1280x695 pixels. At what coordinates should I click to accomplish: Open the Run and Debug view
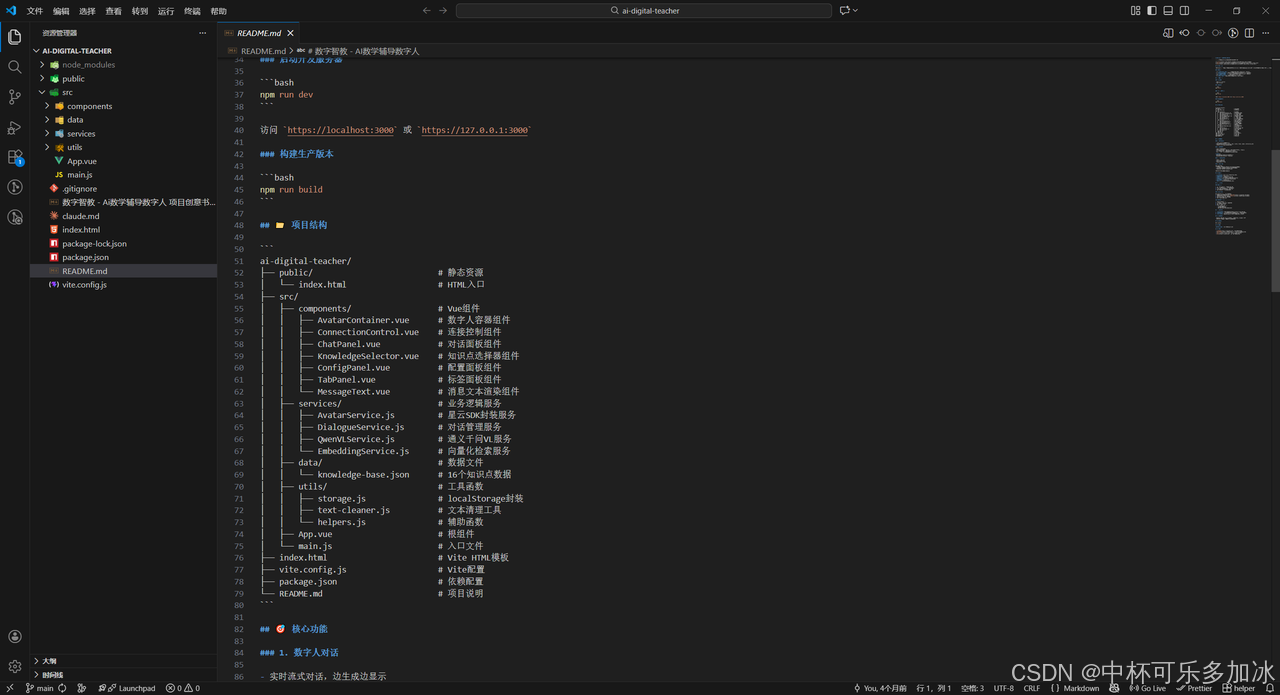point(14,127)
